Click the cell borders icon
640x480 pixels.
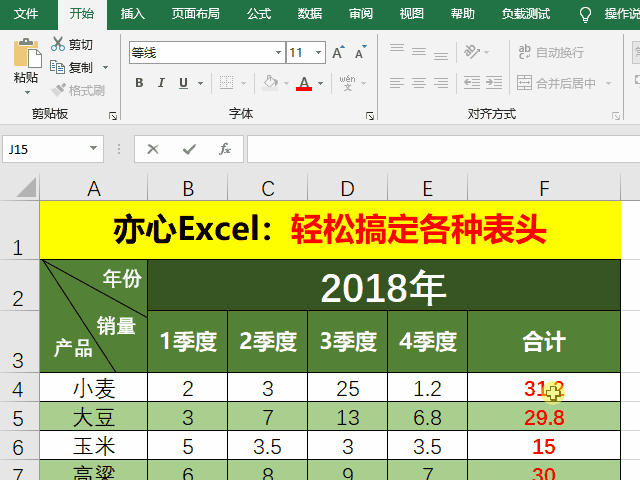click(x=227, y=83)
